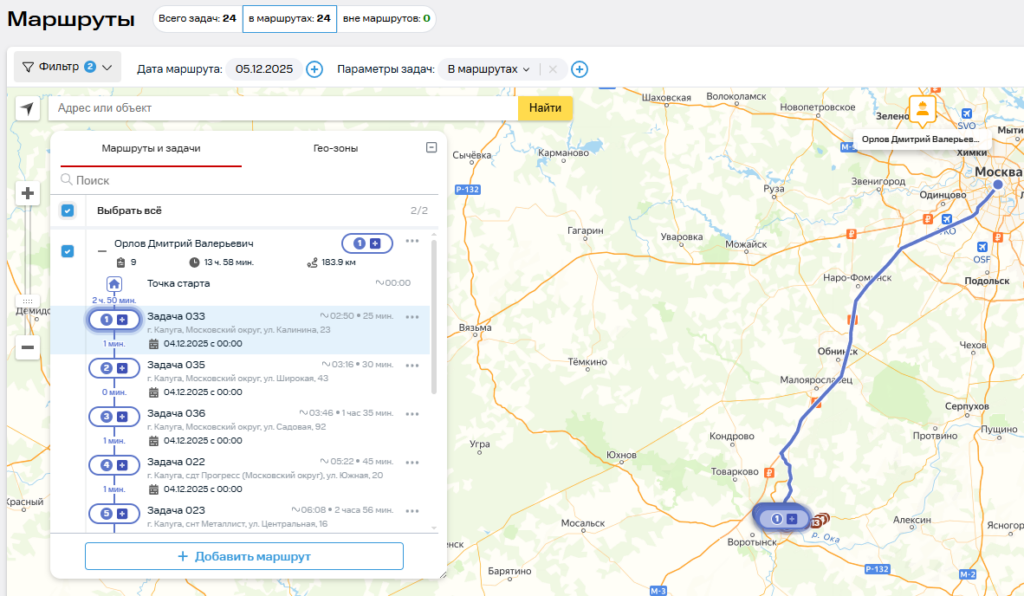The image size is (1024, 596).
Task: Toggle the Выбрать всё checkbox
Action: [67, 211]
